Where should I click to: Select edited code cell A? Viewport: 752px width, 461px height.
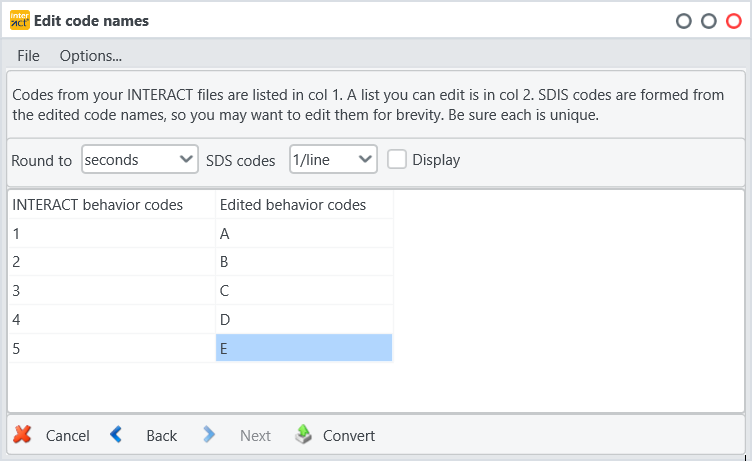click(304, 234)
